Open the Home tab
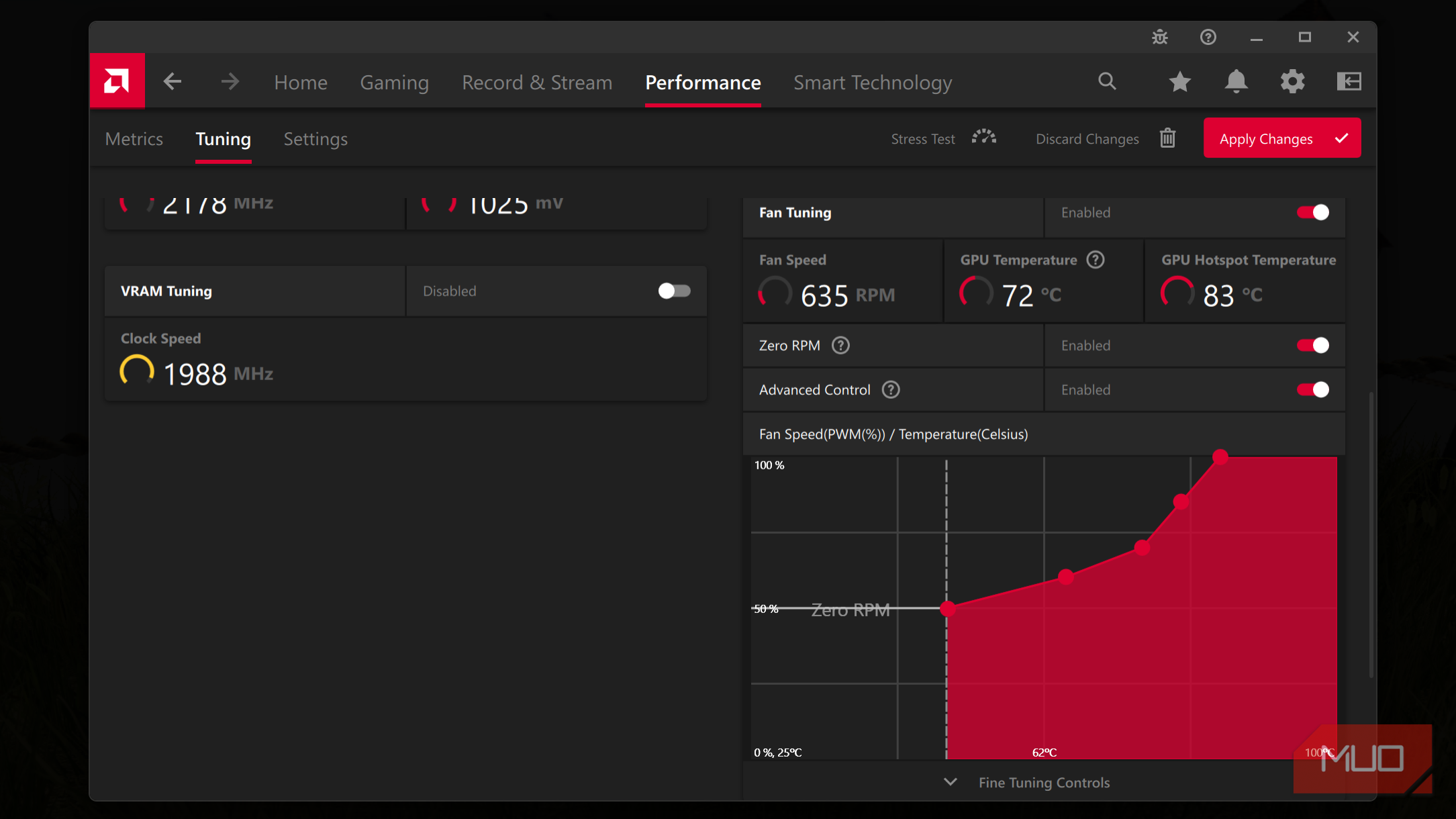1456x819 pixels. pyautogui.click(x=301, y=82)
